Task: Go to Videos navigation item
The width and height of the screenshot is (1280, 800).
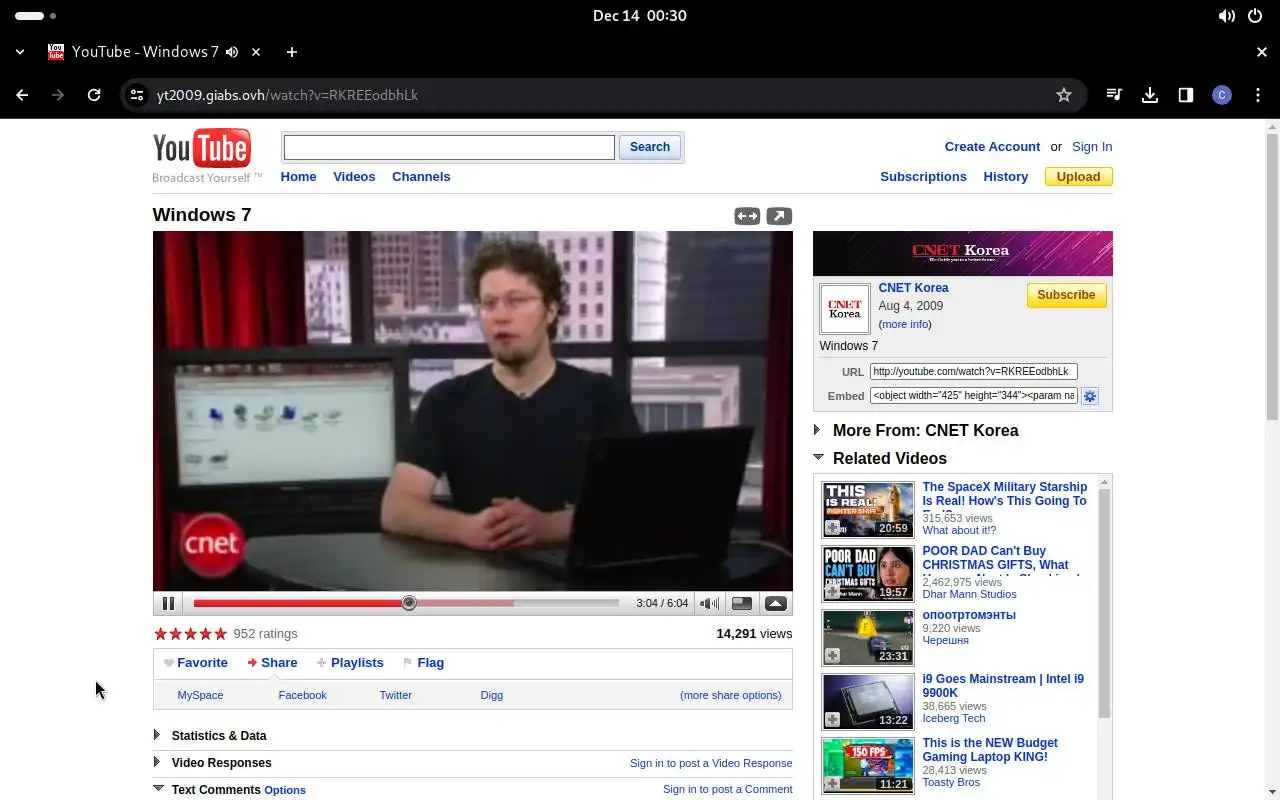Action: [x=354, y=176]
